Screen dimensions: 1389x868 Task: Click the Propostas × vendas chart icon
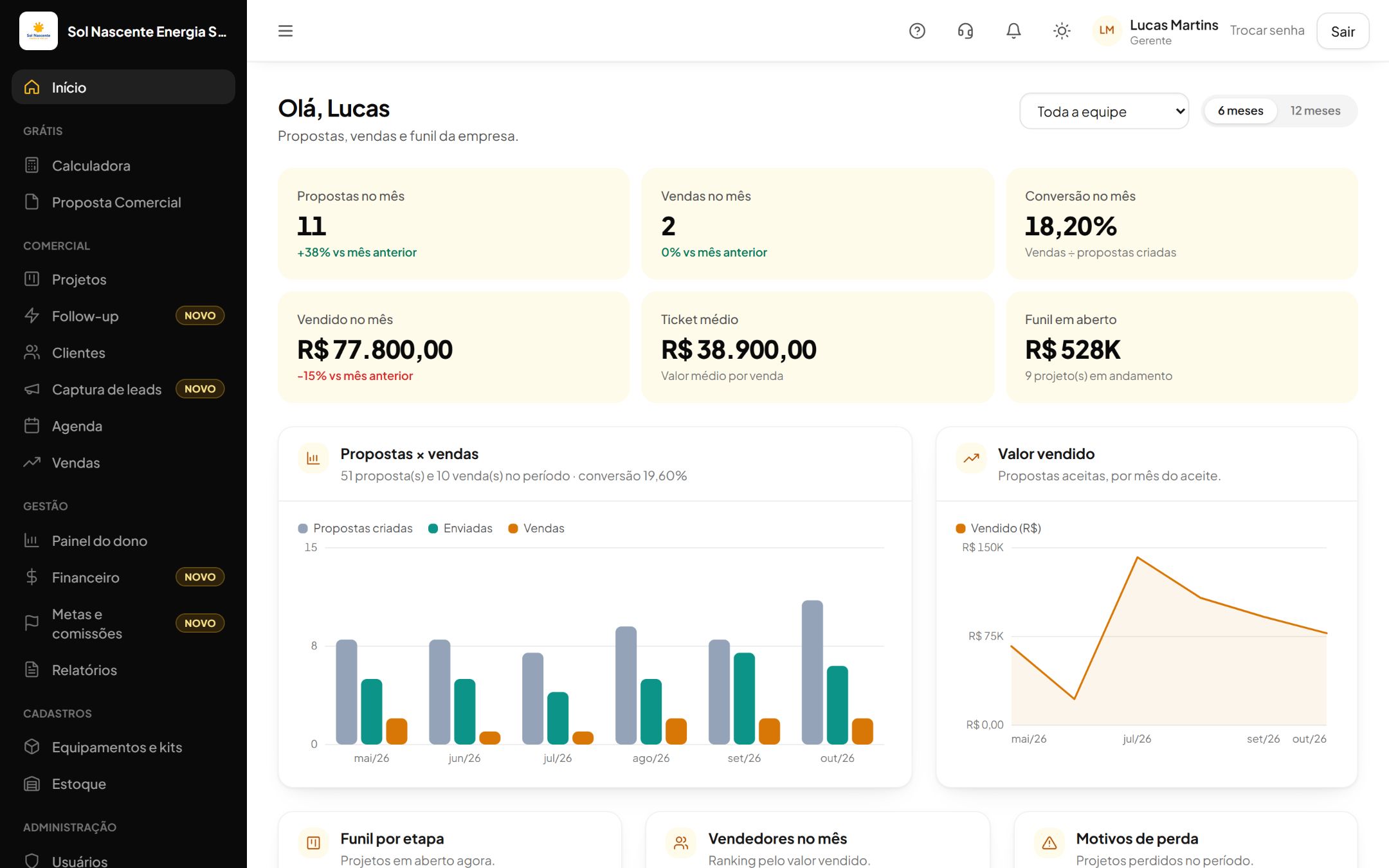(x=313, y=458)
